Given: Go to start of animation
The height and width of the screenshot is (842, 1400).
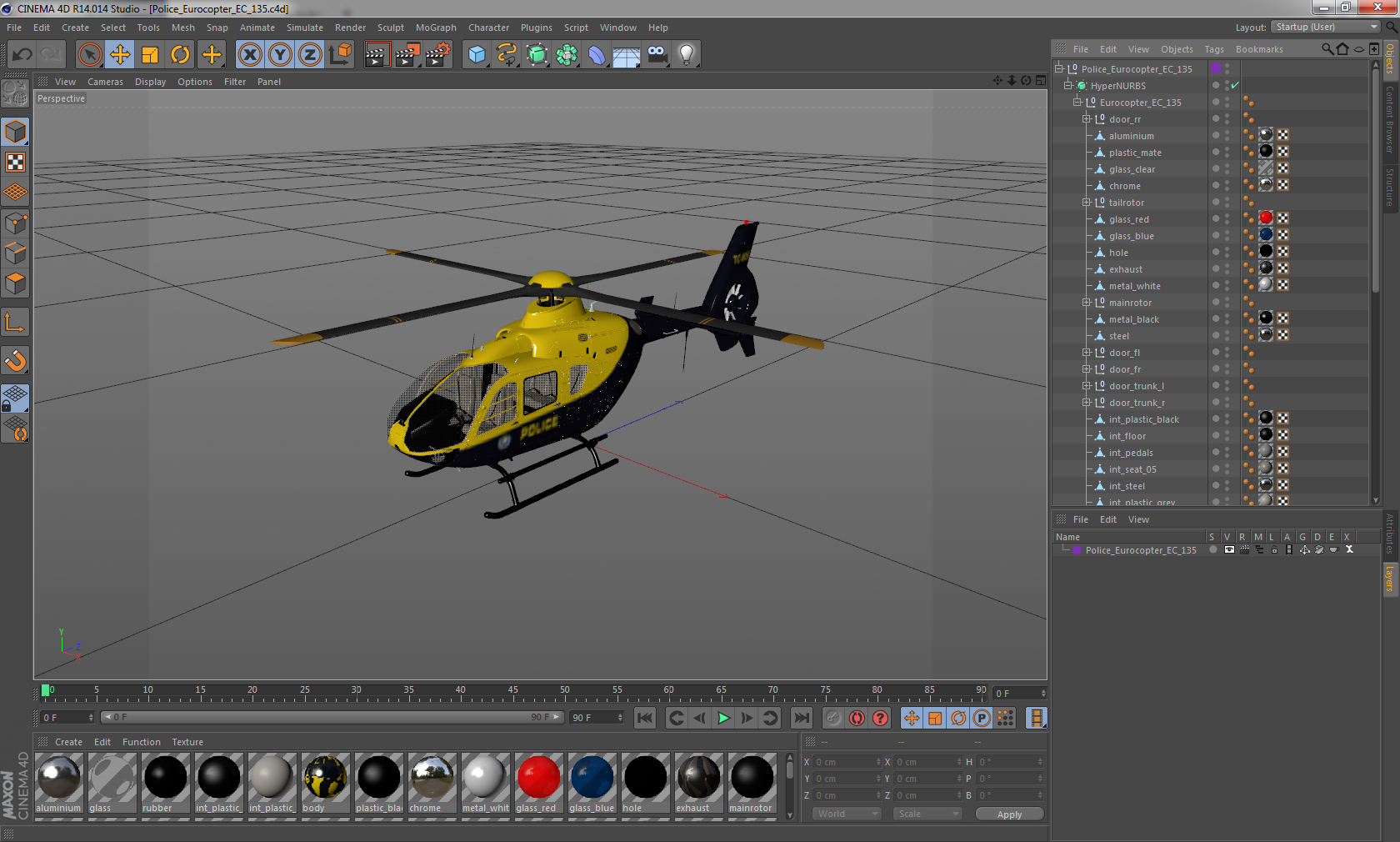Looking at the screenshot, I should tap(645, 718).
